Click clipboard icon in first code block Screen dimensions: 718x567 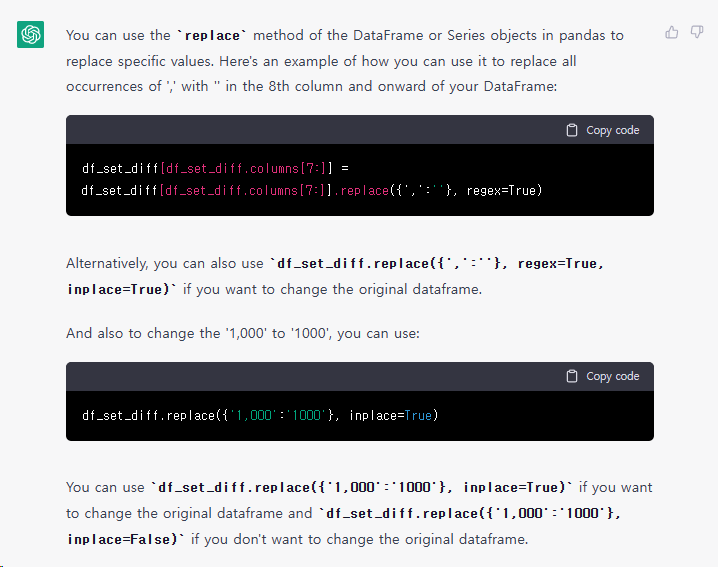pos(572,130)
